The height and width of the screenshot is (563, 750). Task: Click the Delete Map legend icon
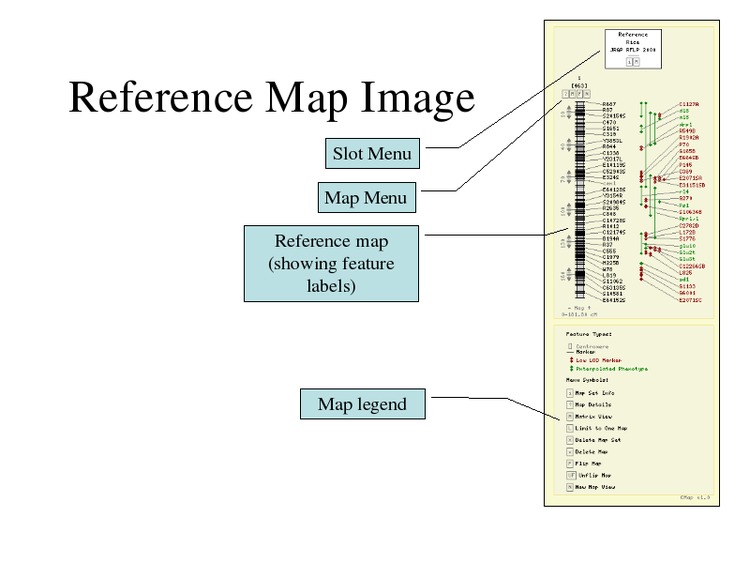tap(569, 451)
